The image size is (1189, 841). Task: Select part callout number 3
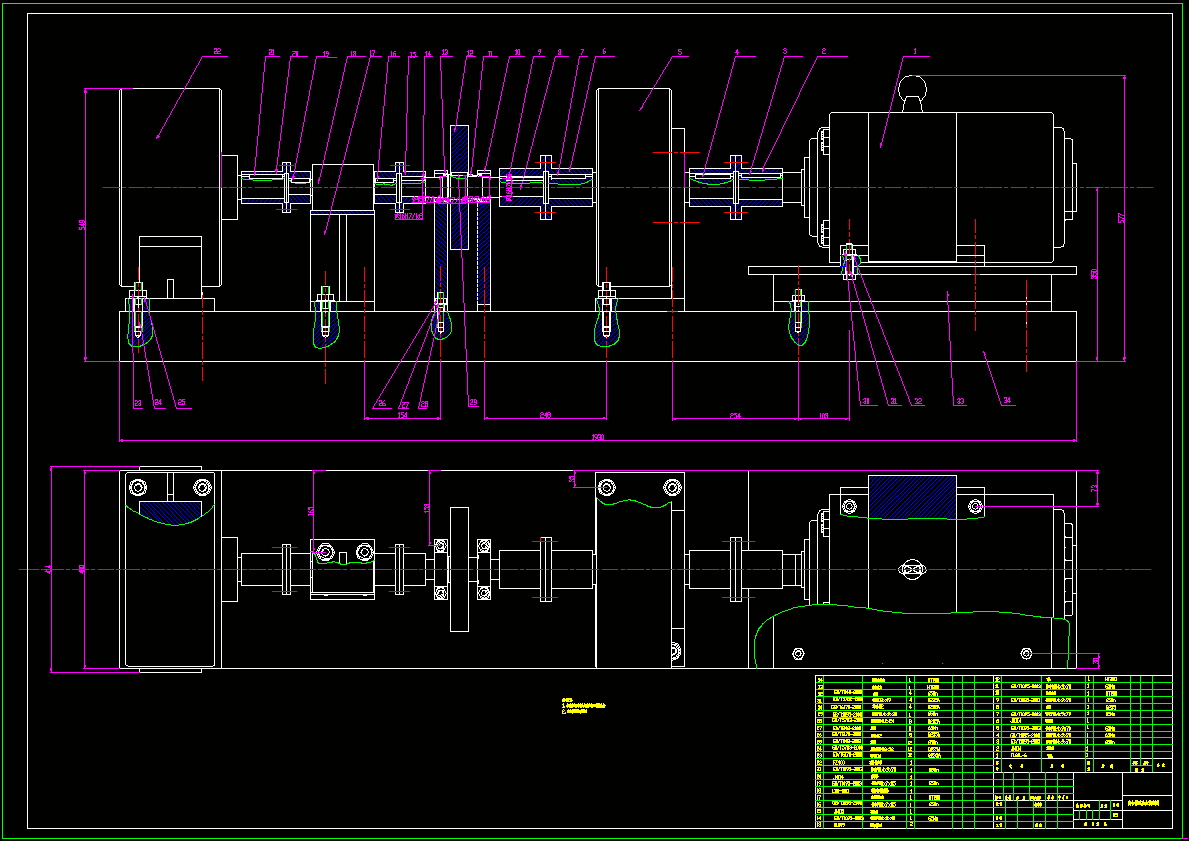tap(785, 52)
